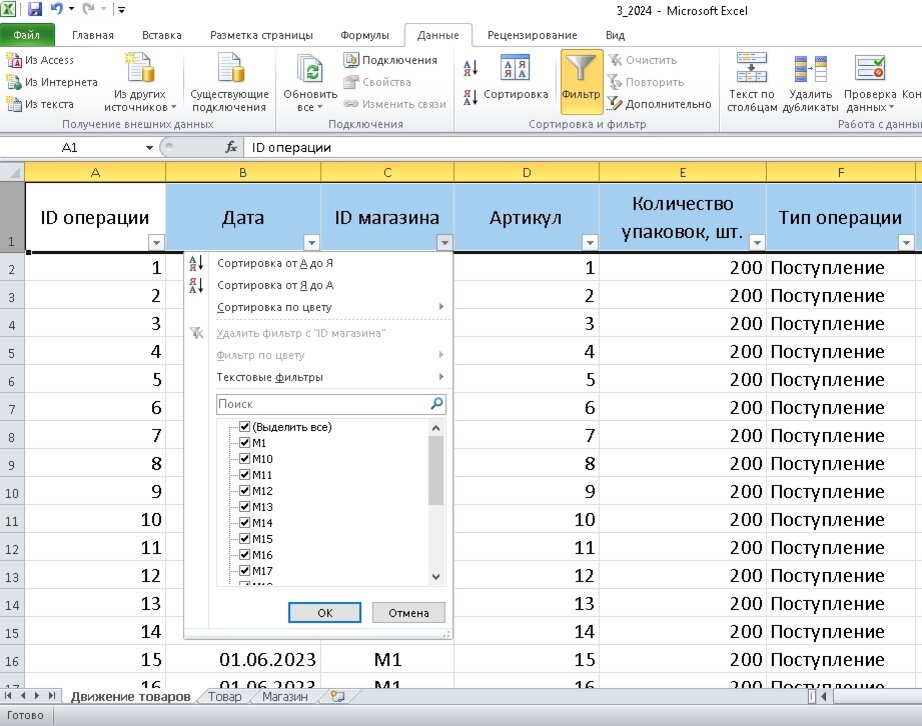Viewport: 922px width, 726px height.
Task: Switch to Главная ribbon tab
Action: [93, 35]
